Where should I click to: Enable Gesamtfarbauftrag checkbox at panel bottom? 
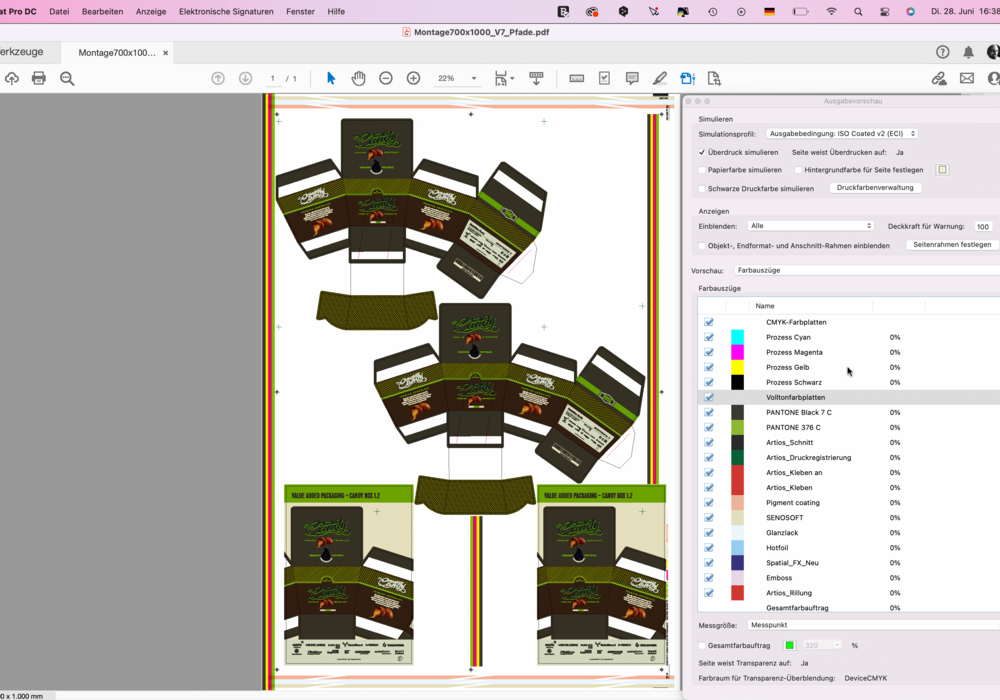tap(702, 646)
